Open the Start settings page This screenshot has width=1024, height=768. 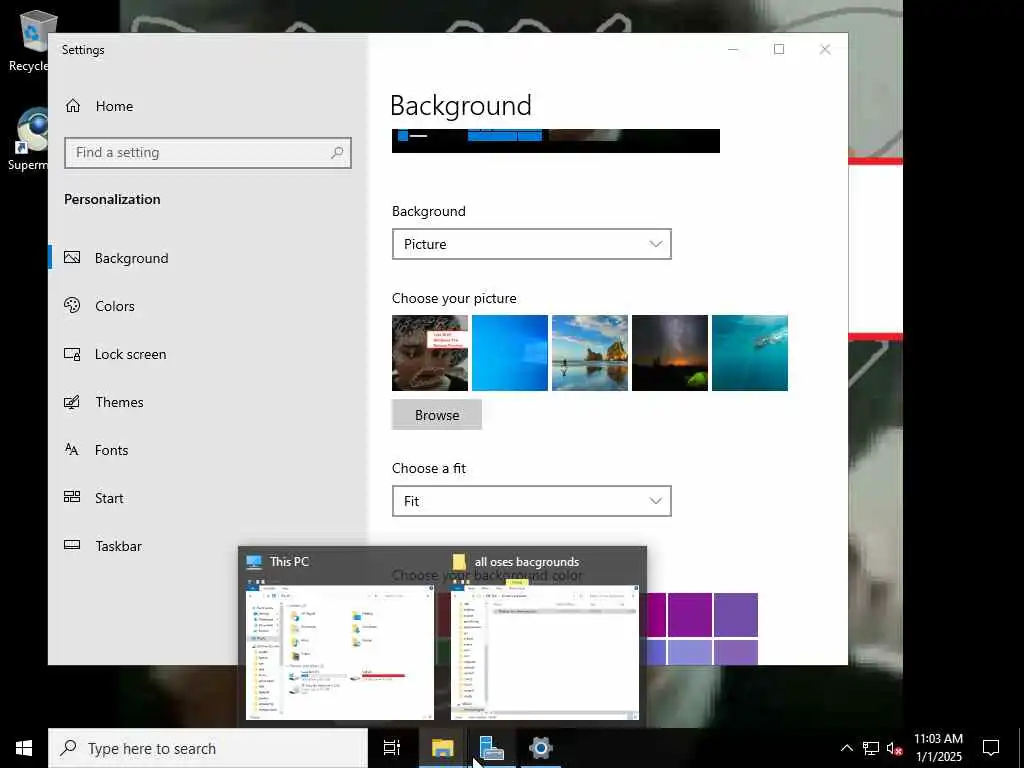(109, 498)
